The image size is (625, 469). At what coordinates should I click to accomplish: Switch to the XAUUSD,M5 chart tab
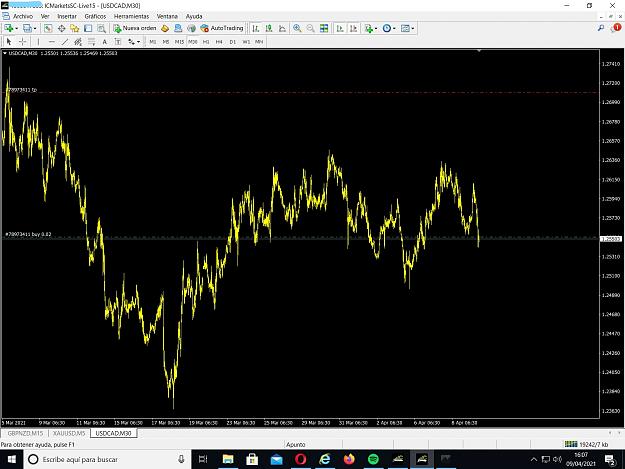(x=69, y=433)
